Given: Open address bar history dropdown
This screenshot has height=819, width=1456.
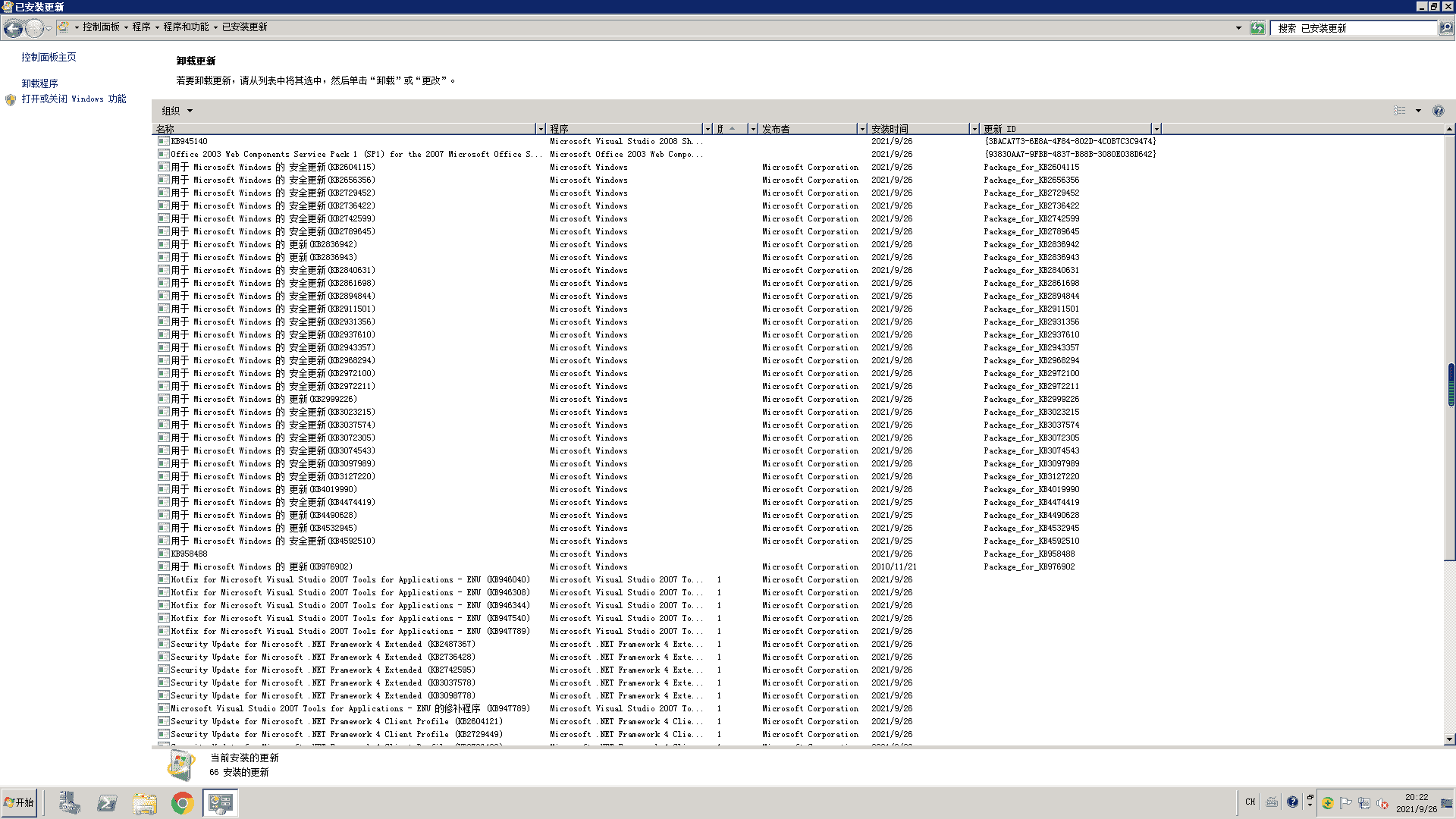Looking at the screenshot, I should click(x=1238, y=28).
